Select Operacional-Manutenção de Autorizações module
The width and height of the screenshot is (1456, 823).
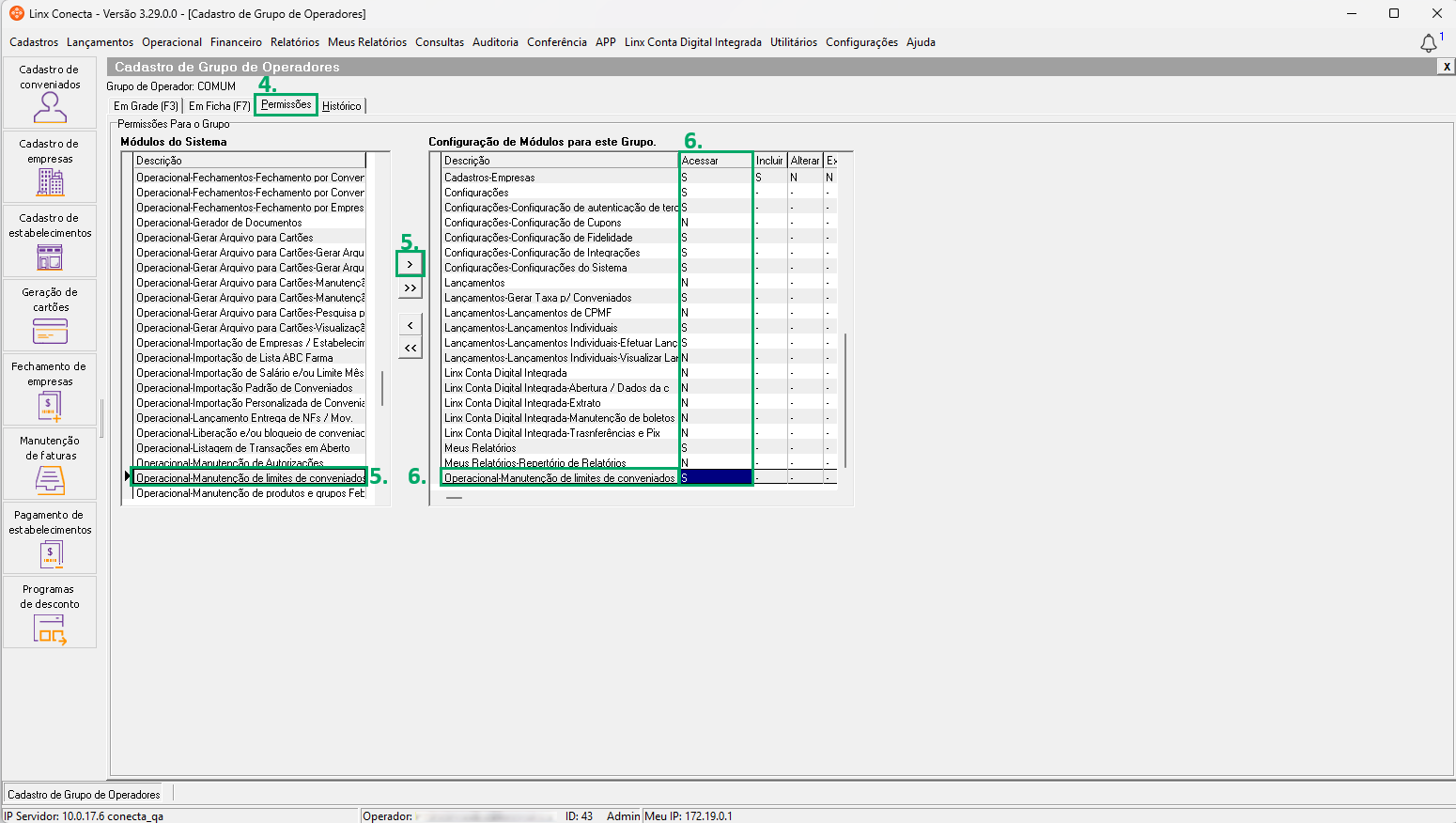click(250, 463)
